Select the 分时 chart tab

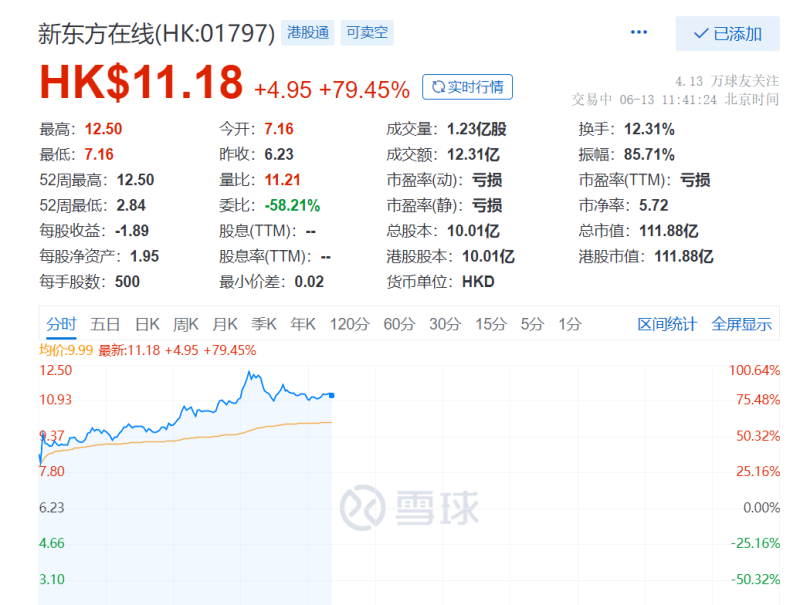[x=60, y=324]
